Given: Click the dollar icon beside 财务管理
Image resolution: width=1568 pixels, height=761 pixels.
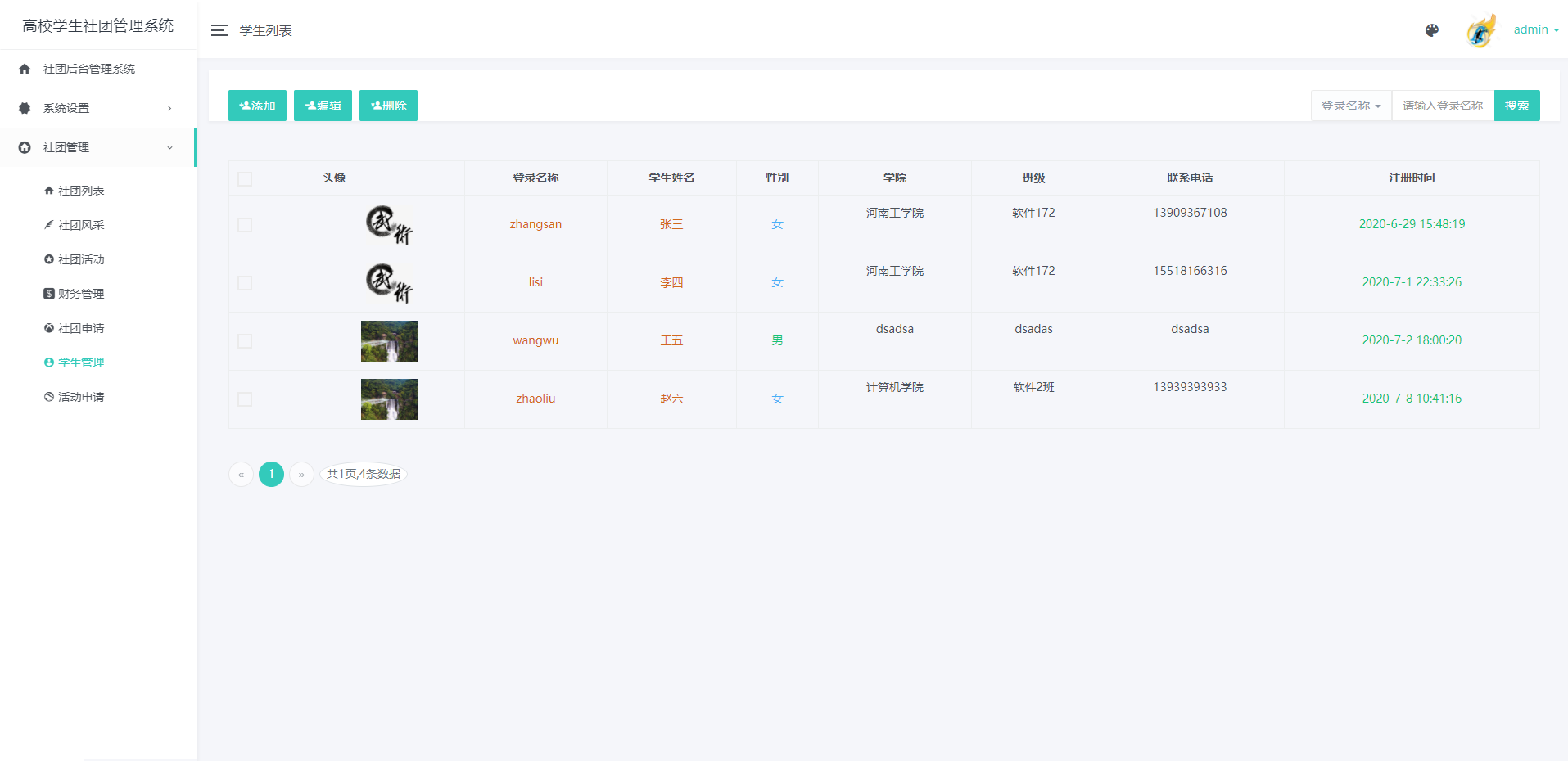Looking at the screenshot, I should coord(49,294).
